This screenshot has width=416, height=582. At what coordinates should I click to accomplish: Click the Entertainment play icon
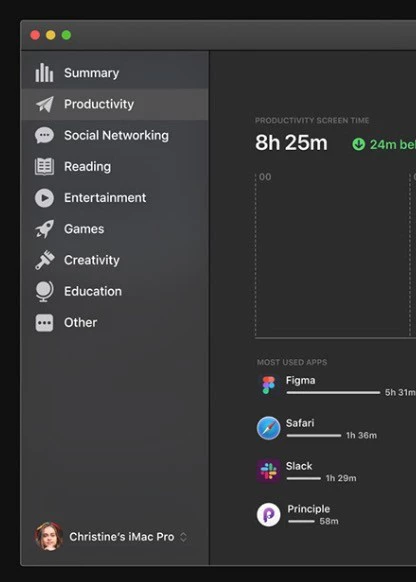pos(44,198)
